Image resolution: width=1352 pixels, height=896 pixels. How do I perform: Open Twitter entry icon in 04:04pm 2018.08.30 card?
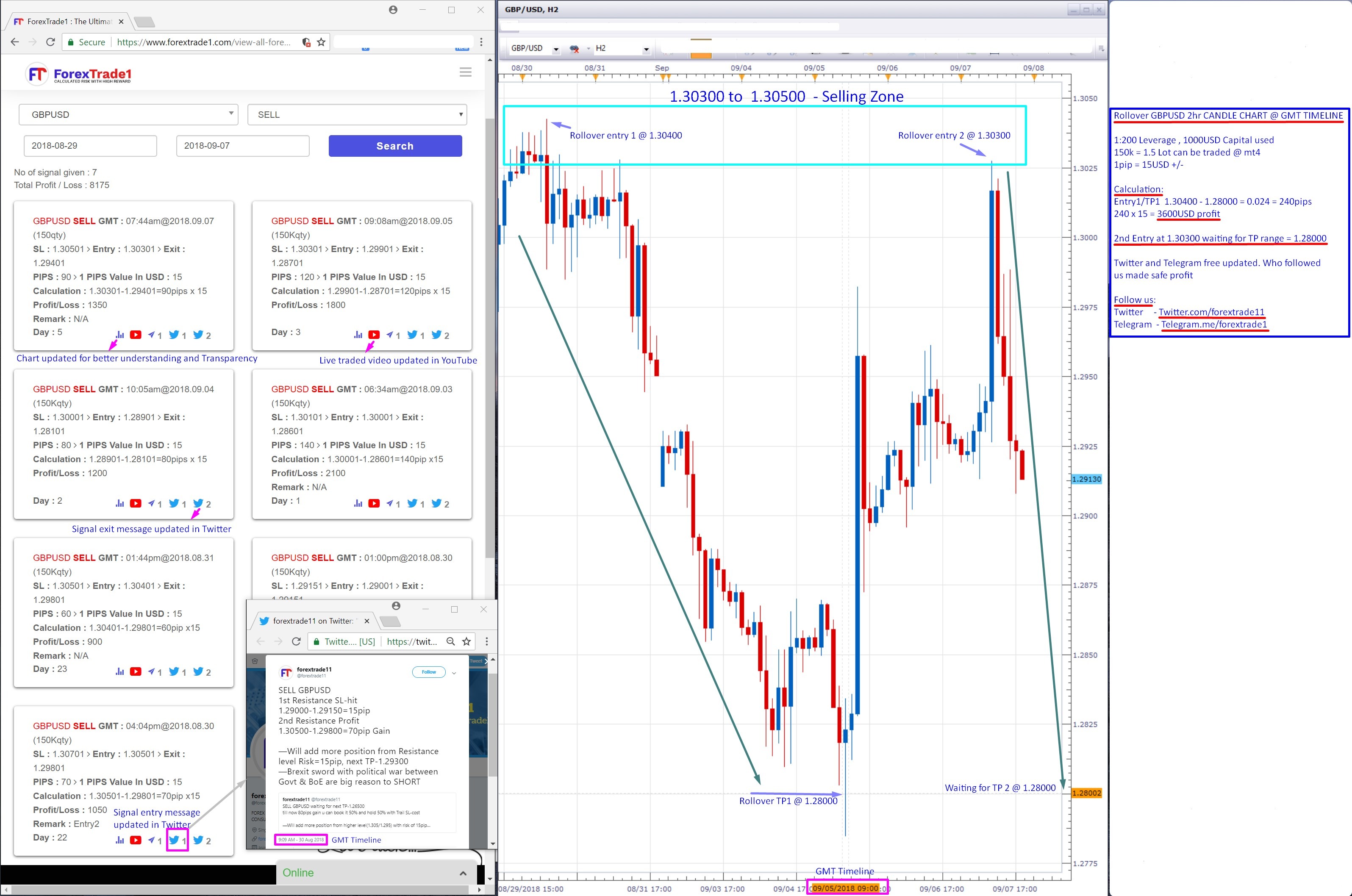click(x=174, y=840)
